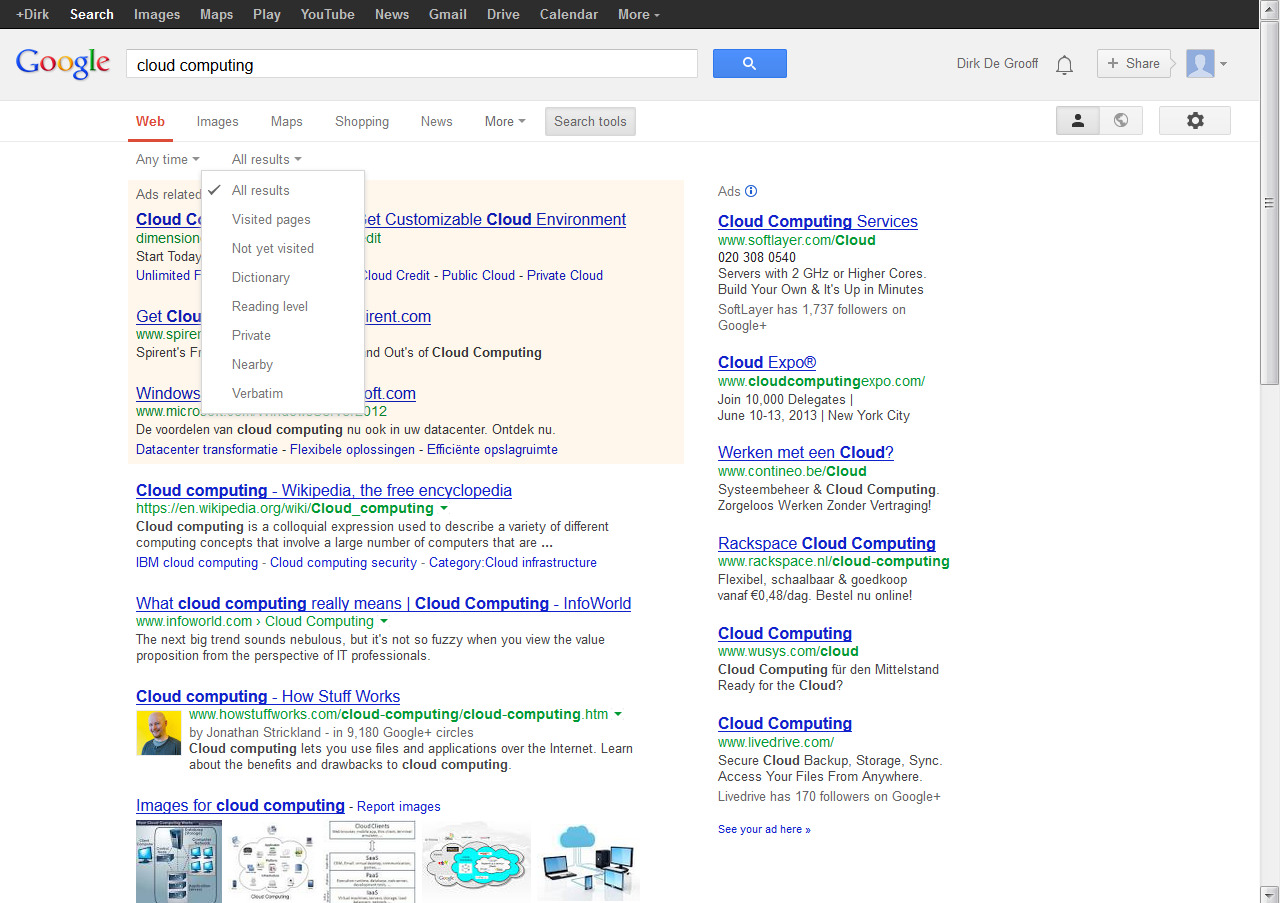This screenshot has width=1280, height=903.
Task: Click the blue magnifier search button
Action: pos(749,63)
